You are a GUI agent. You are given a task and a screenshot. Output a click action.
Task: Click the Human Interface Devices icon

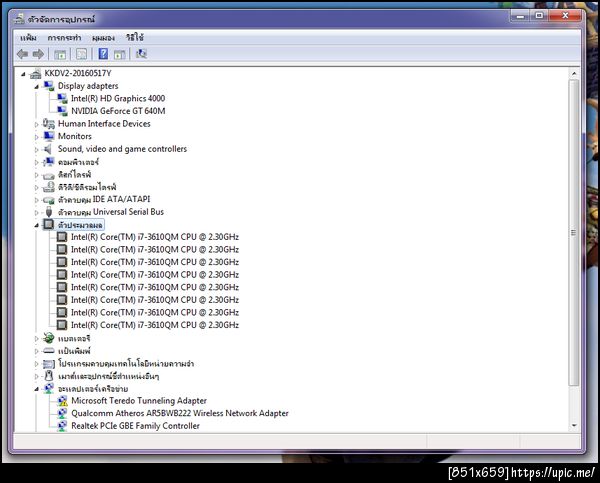49,124
